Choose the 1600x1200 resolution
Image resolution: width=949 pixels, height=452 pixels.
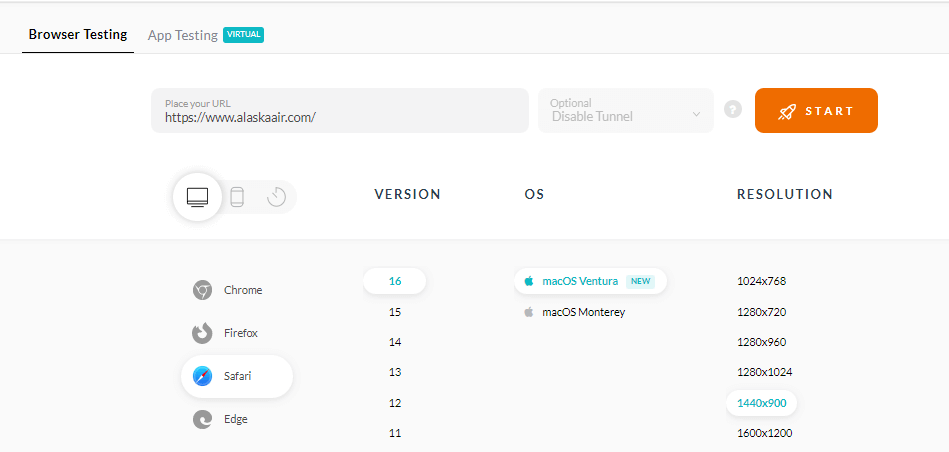pos(765,433)
